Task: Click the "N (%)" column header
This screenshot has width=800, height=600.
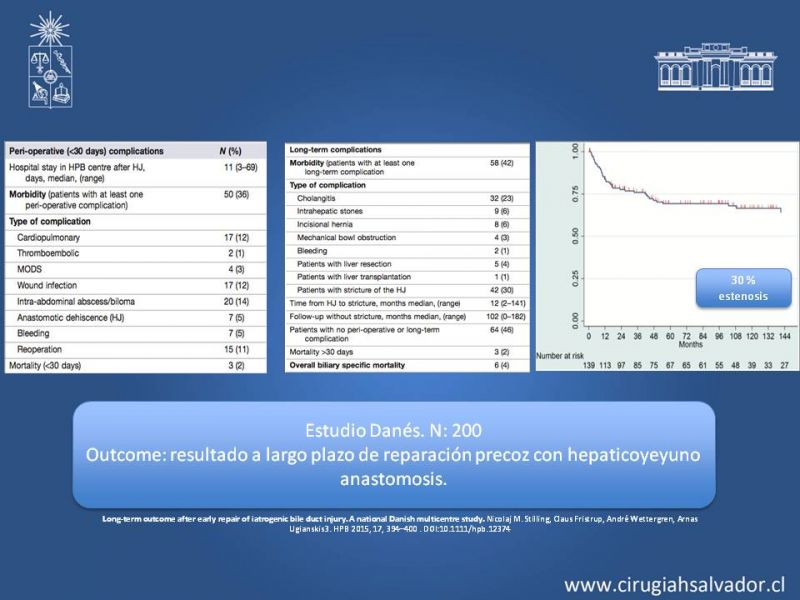Action: tap(236, 151)
